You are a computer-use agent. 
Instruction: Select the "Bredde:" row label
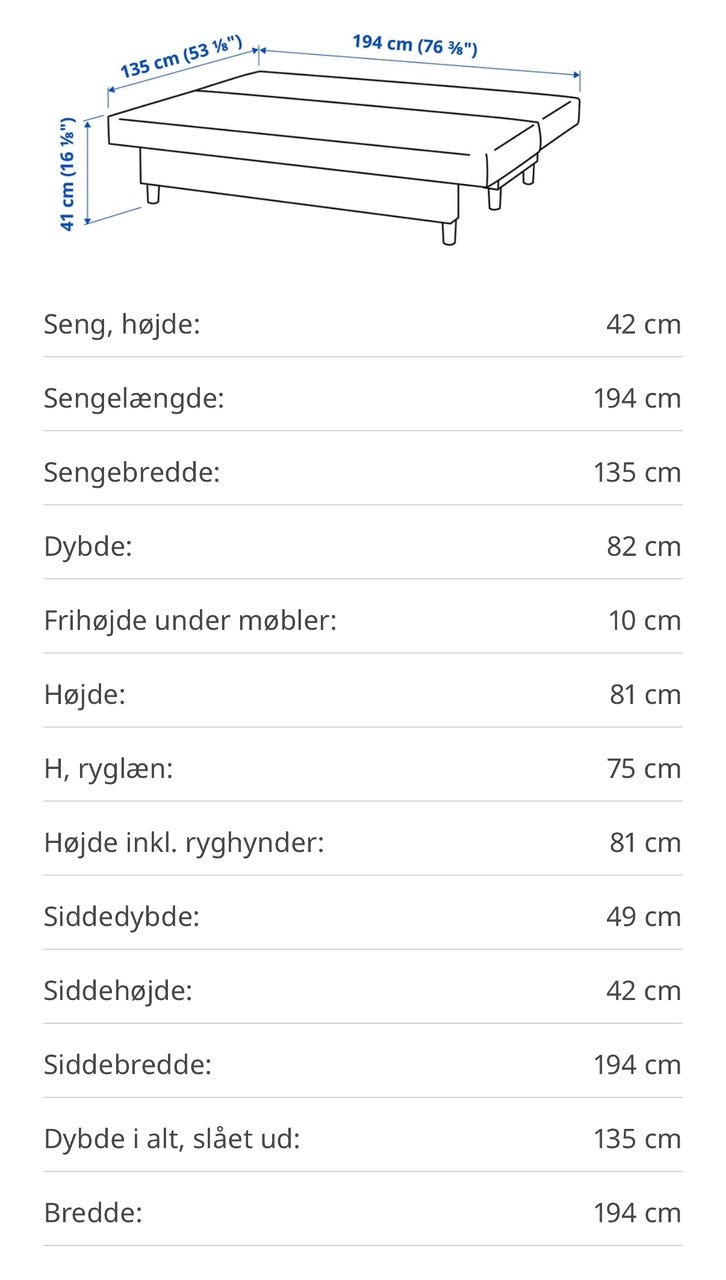(93, 1212)
